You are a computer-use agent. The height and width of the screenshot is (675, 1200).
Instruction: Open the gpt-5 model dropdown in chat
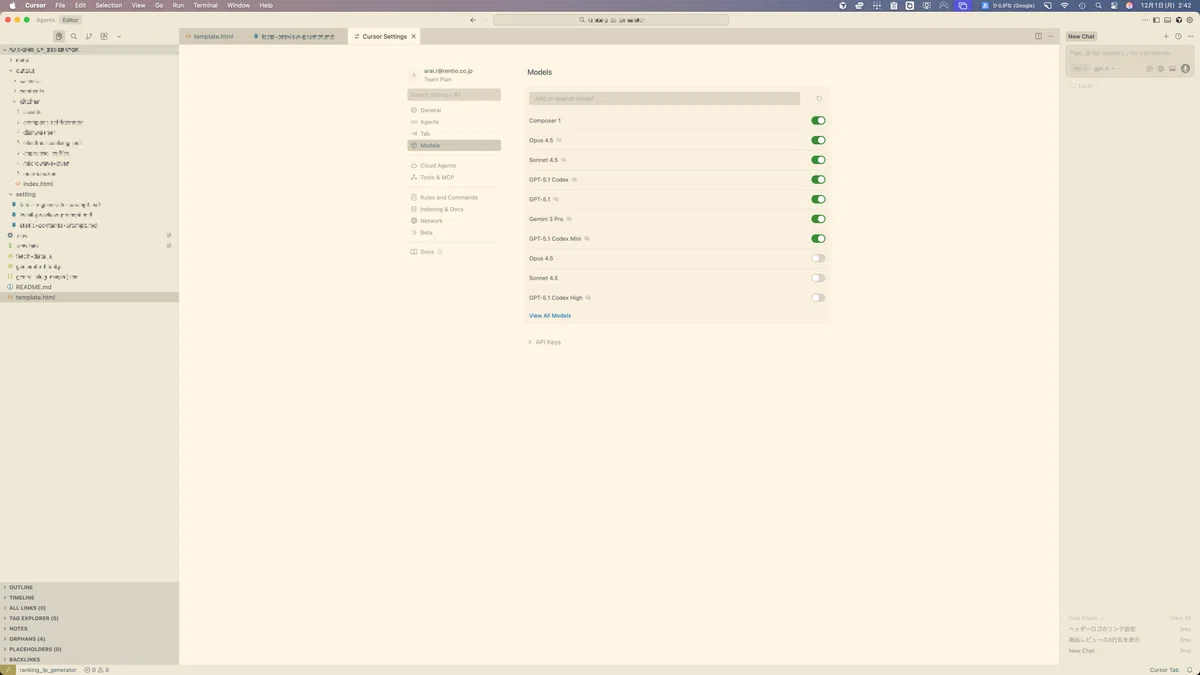[1104, 69]
